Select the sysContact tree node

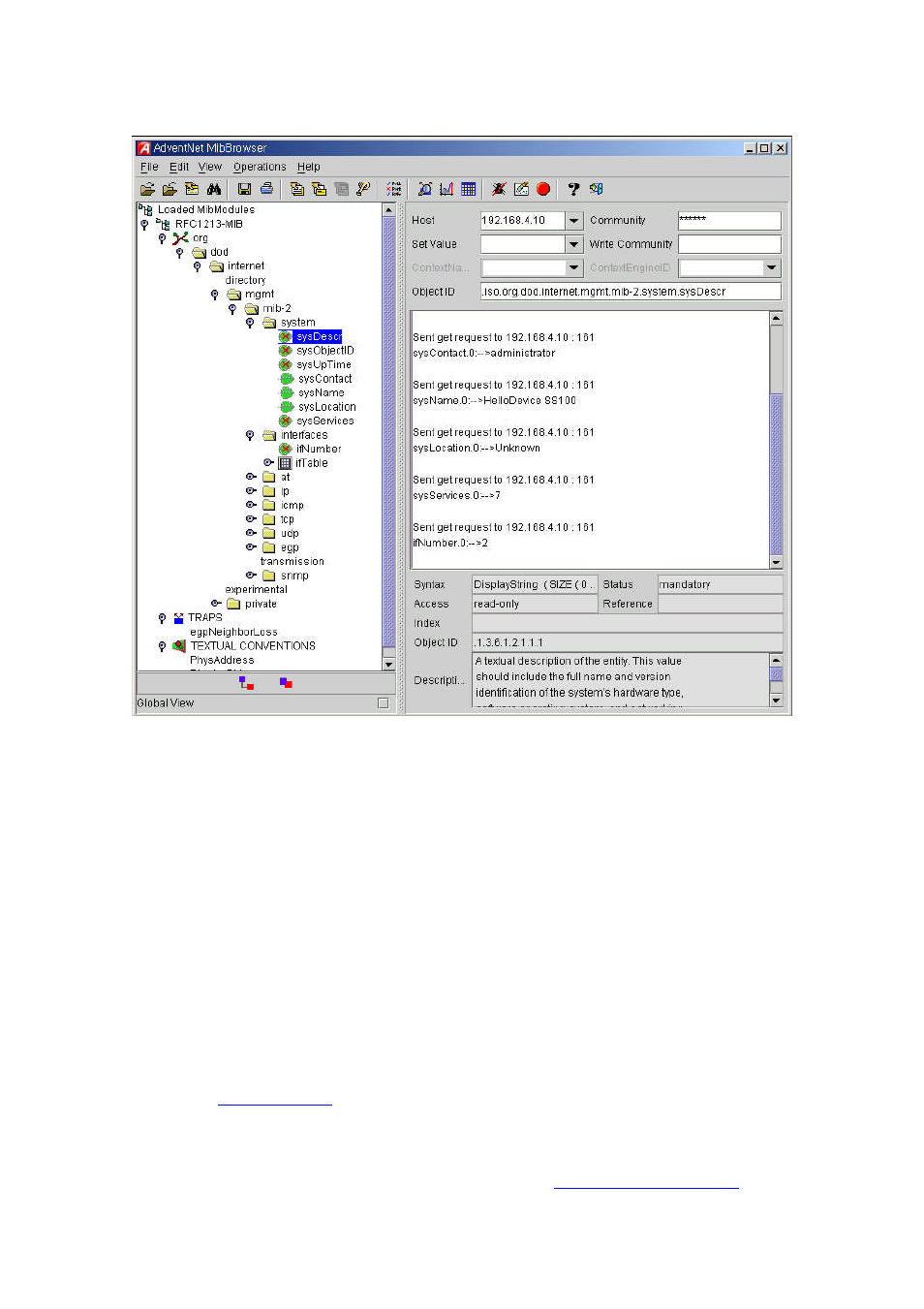click(x=325, y=379)
